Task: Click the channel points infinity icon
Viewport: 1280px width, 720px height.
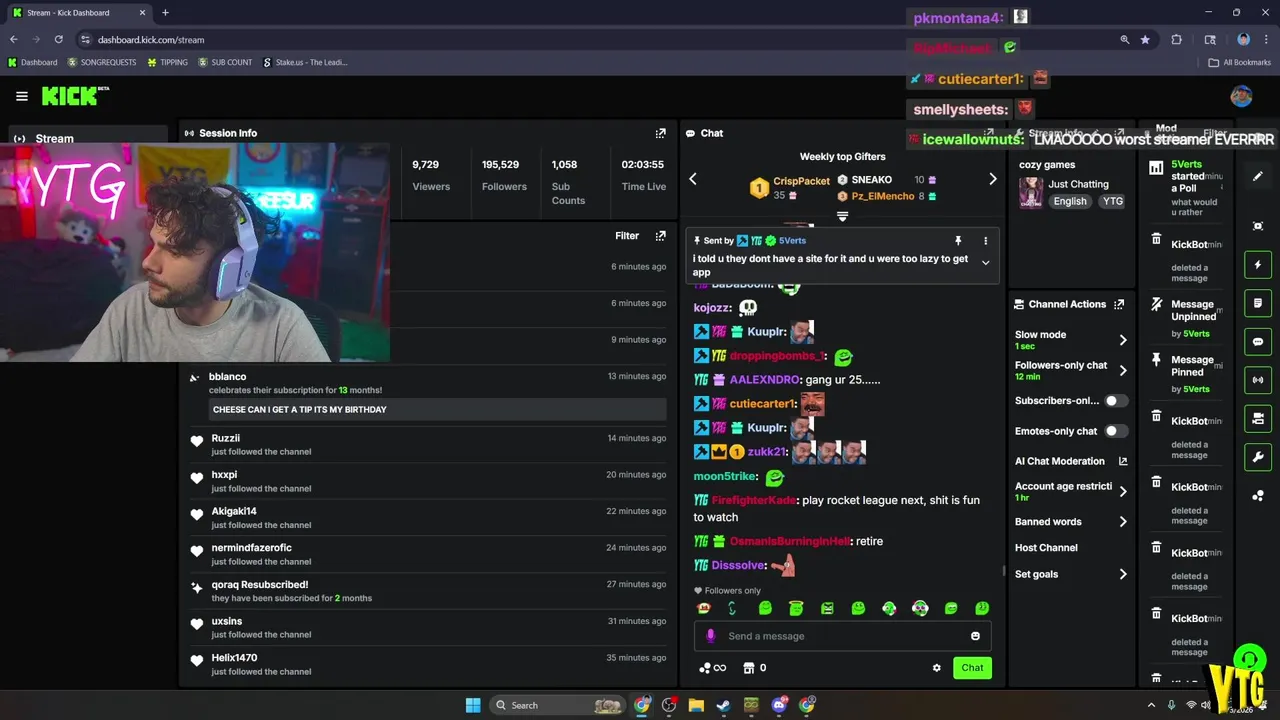Action: (x=713, y=668)
